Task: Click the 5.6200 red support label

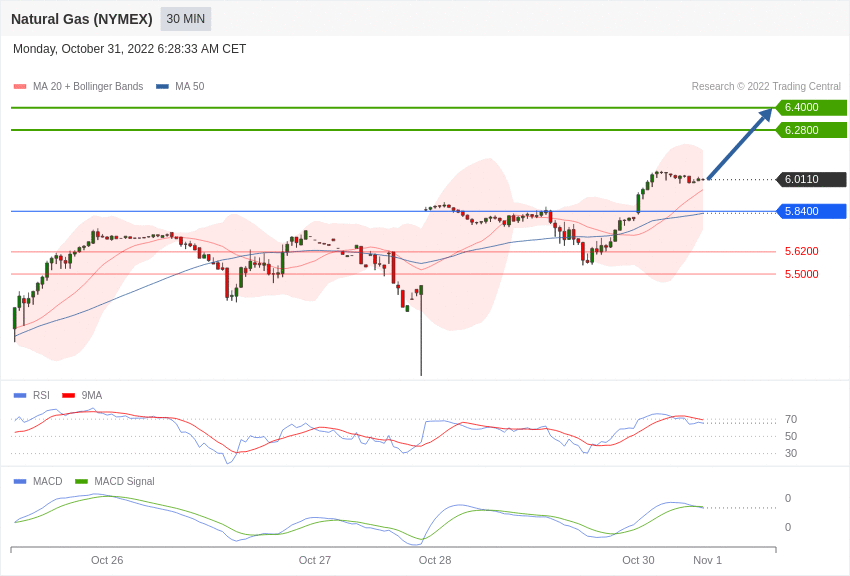Action: (801, 252)
